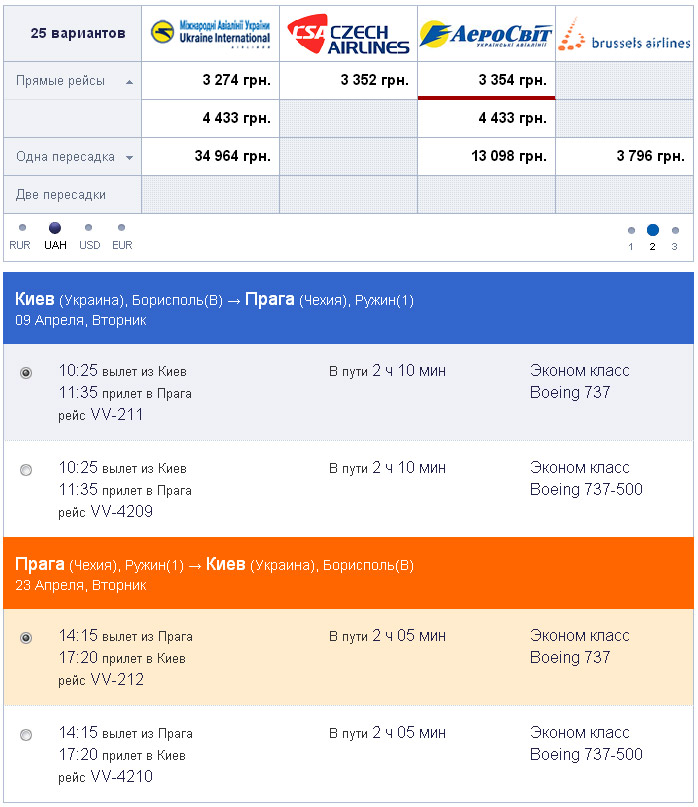
Task: Click the 3 274 грн. direct flight price
Action: (236, 80)
